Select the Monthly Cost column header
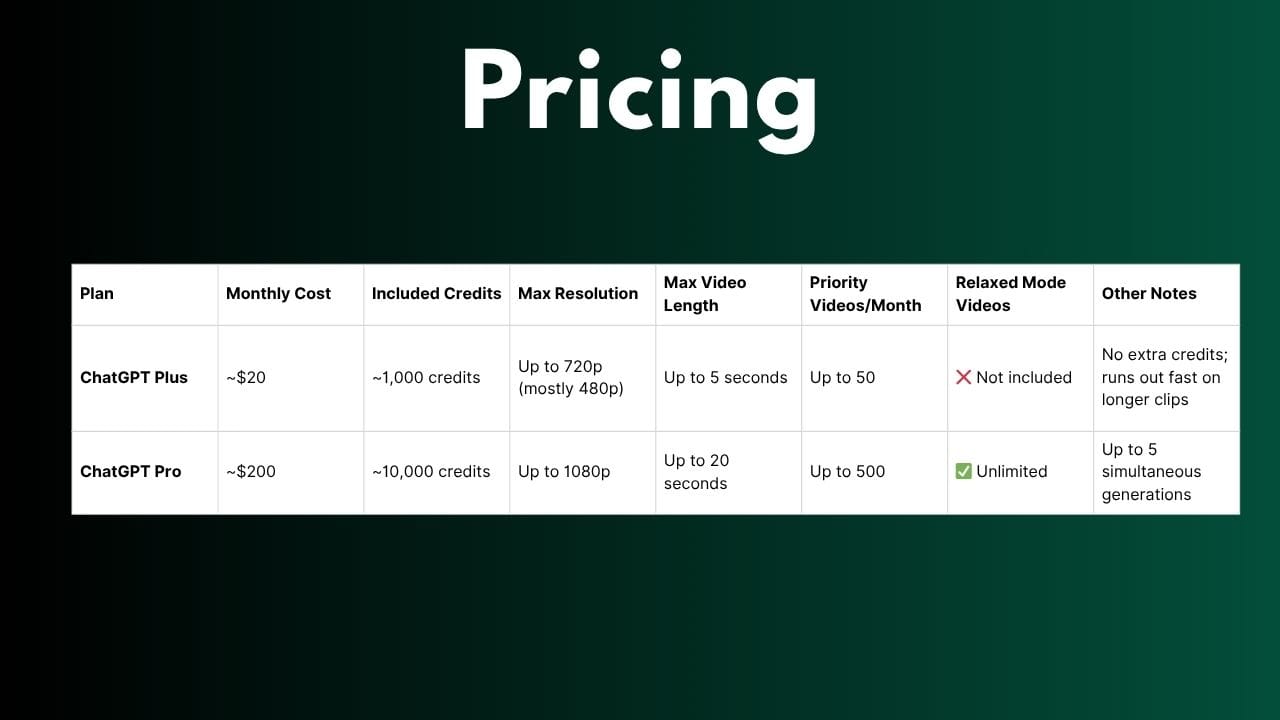This screenshot has width=1280, height=720. click(x=278, y=293)
